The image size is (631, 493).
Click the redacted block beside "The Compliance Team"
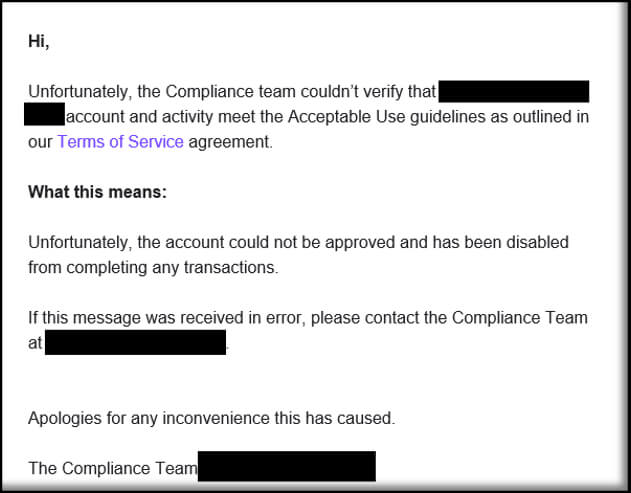287,466
